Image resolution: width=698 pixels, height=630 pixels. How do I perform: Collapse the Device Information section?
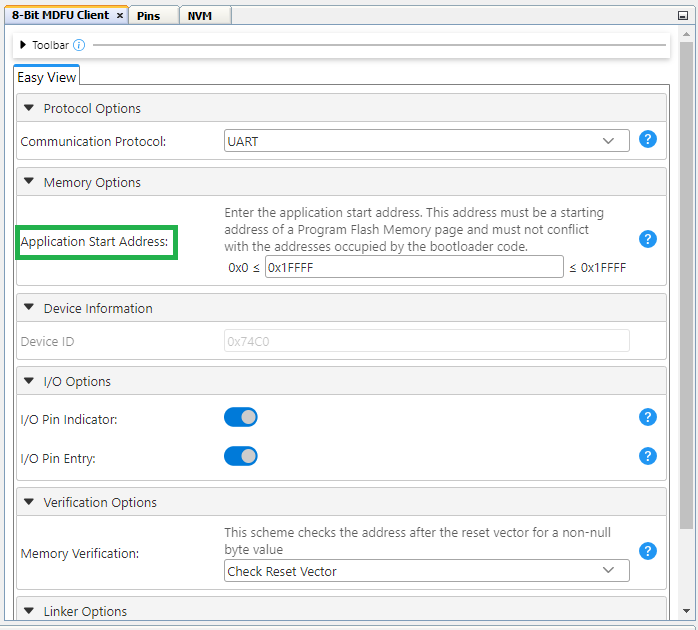(29, 308)
